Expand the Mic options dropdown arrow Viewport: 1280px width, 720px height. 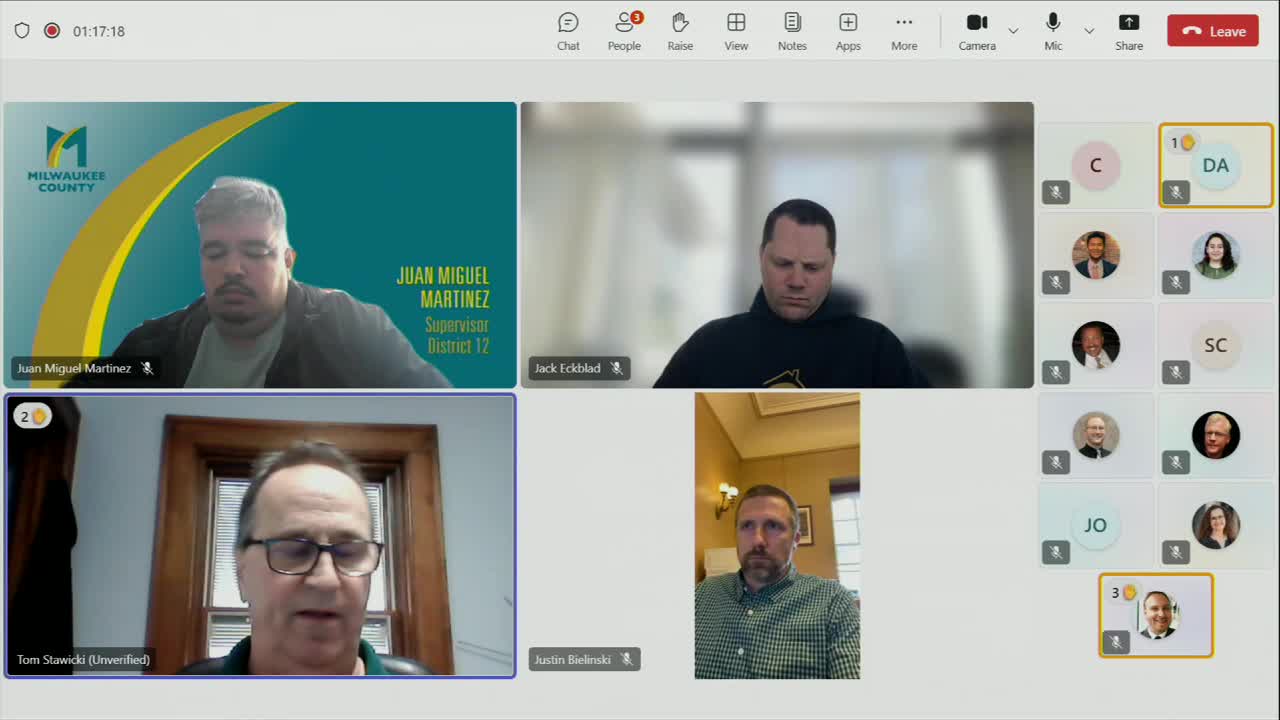point(1089,31)
